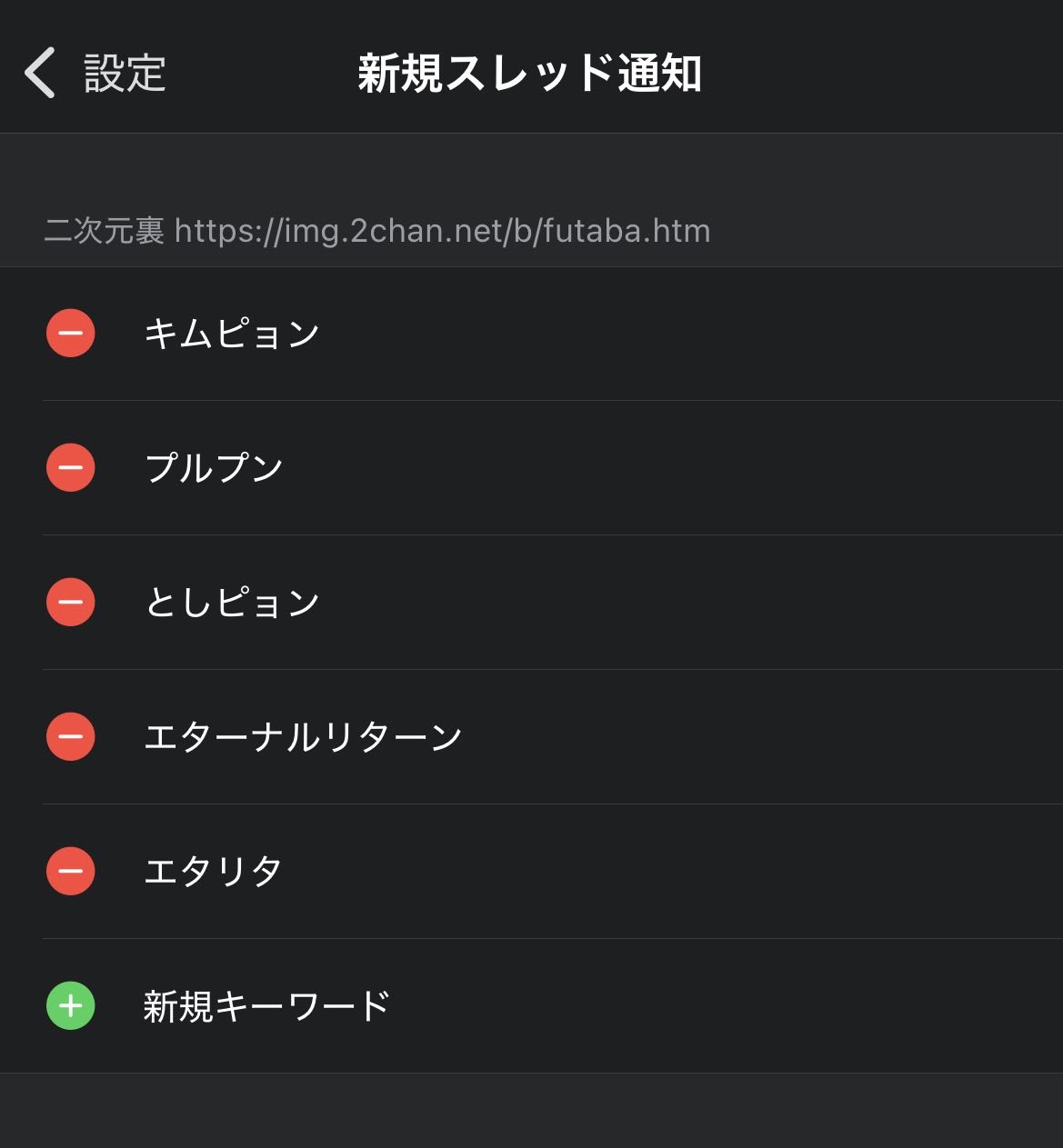This screenshot has height=1148, width=1063.
Task: Select the エタリタ keyword text
Action: click(x=213, y=872)
